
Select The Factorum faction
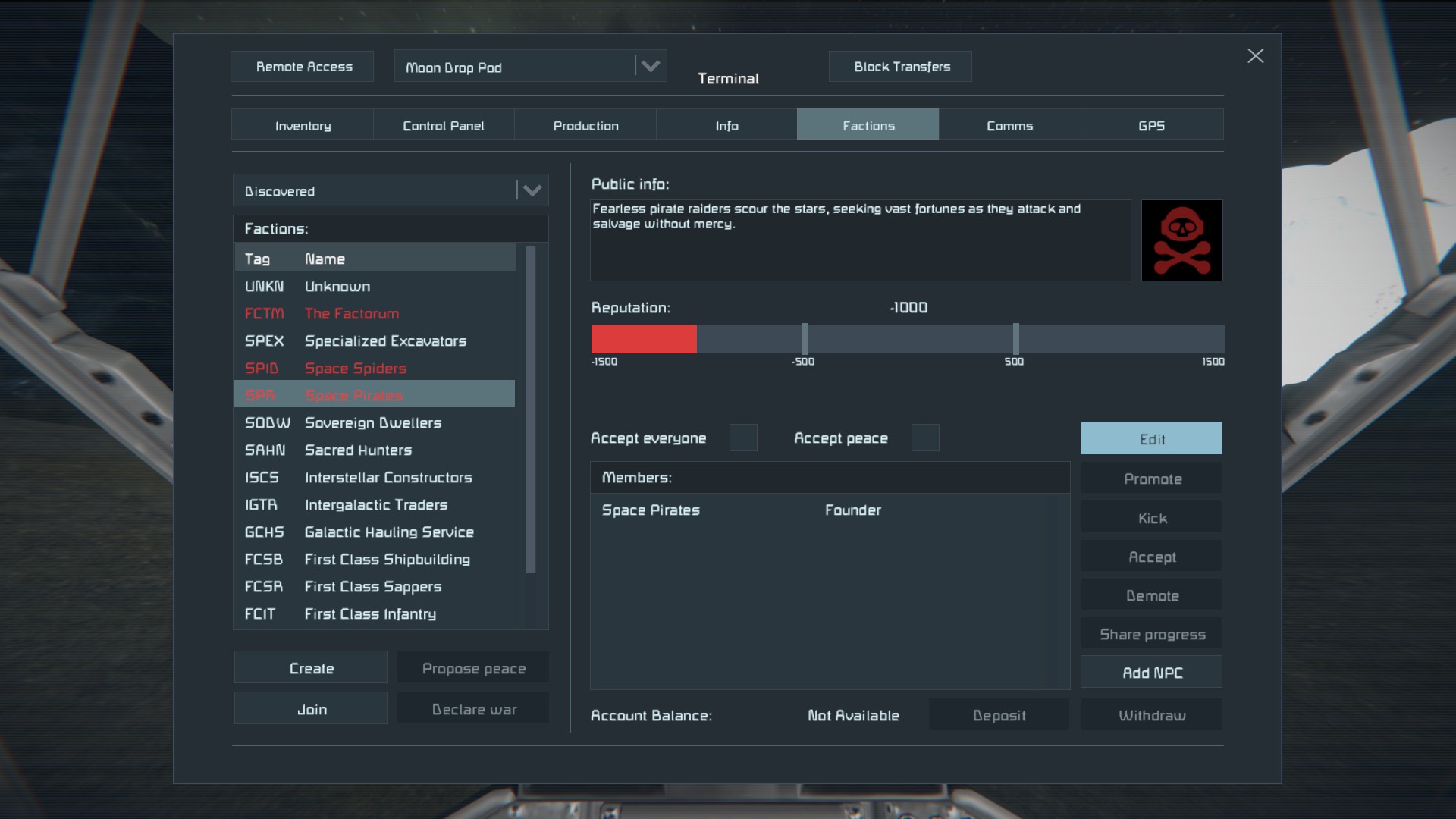click(375, 313)
